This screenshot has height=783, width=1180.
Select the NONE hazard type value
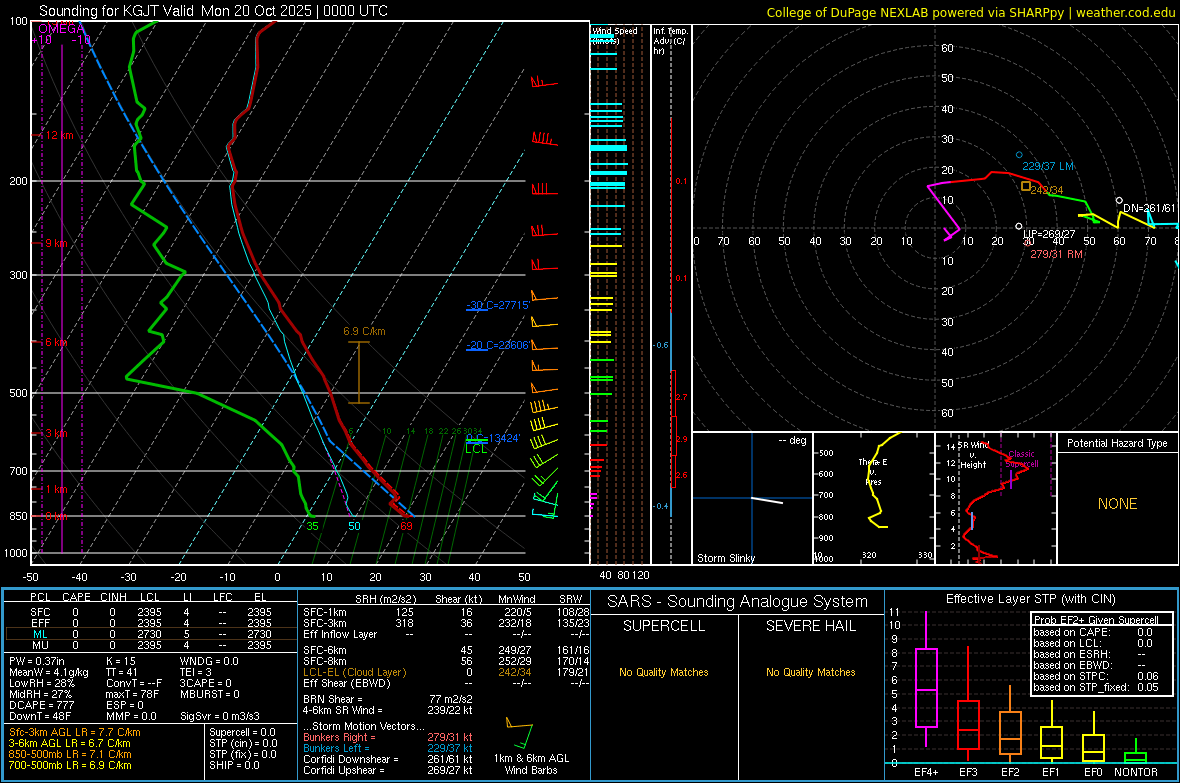1117,504
